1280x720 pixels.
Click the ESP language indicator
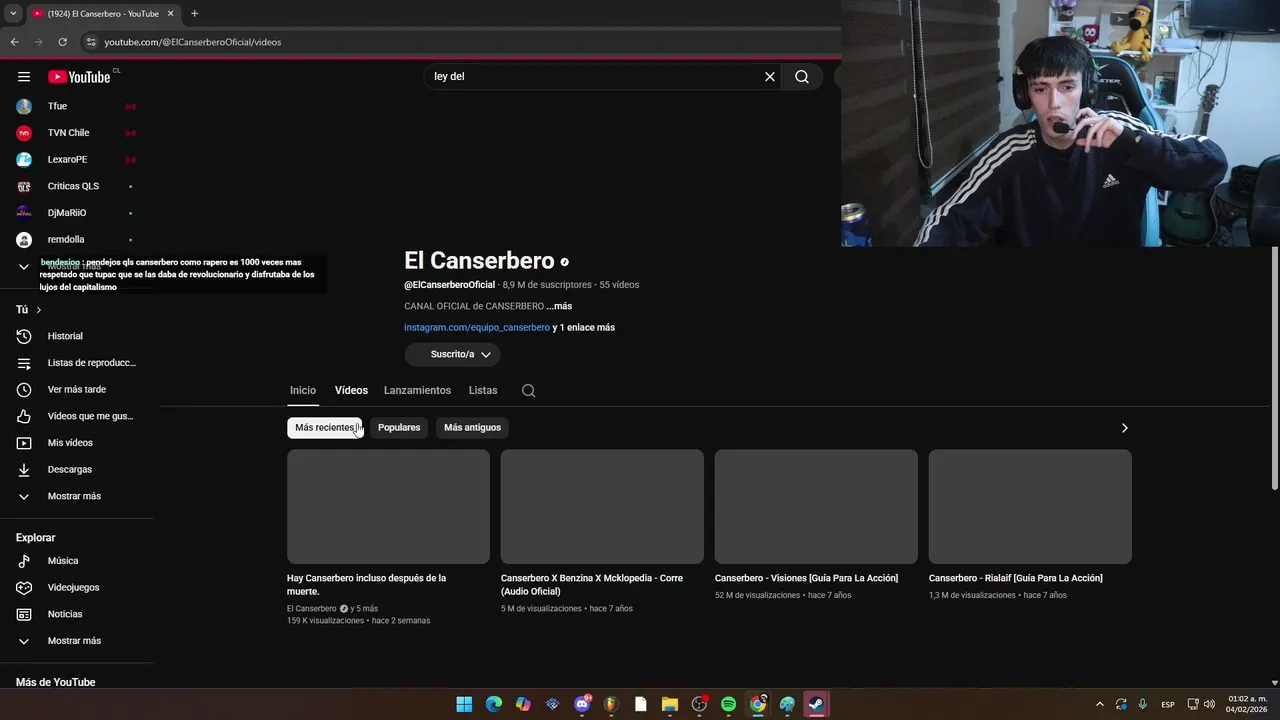pos(1168,704)
